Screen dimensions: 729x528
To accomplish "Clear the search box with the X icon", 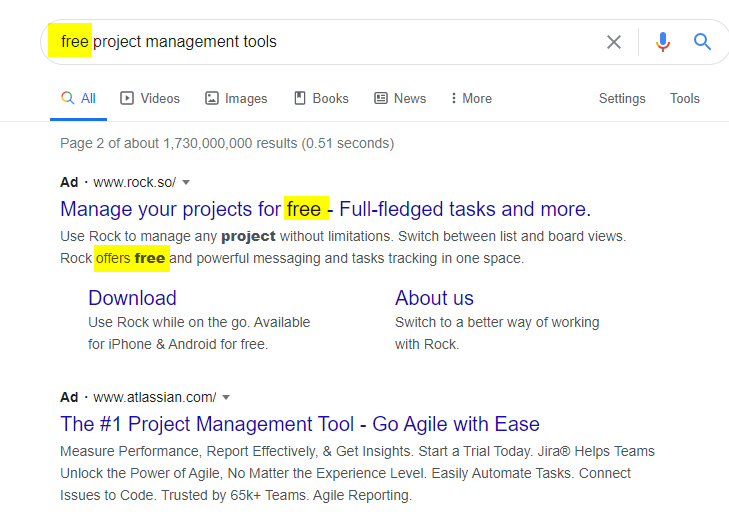I will pos(614,42).
